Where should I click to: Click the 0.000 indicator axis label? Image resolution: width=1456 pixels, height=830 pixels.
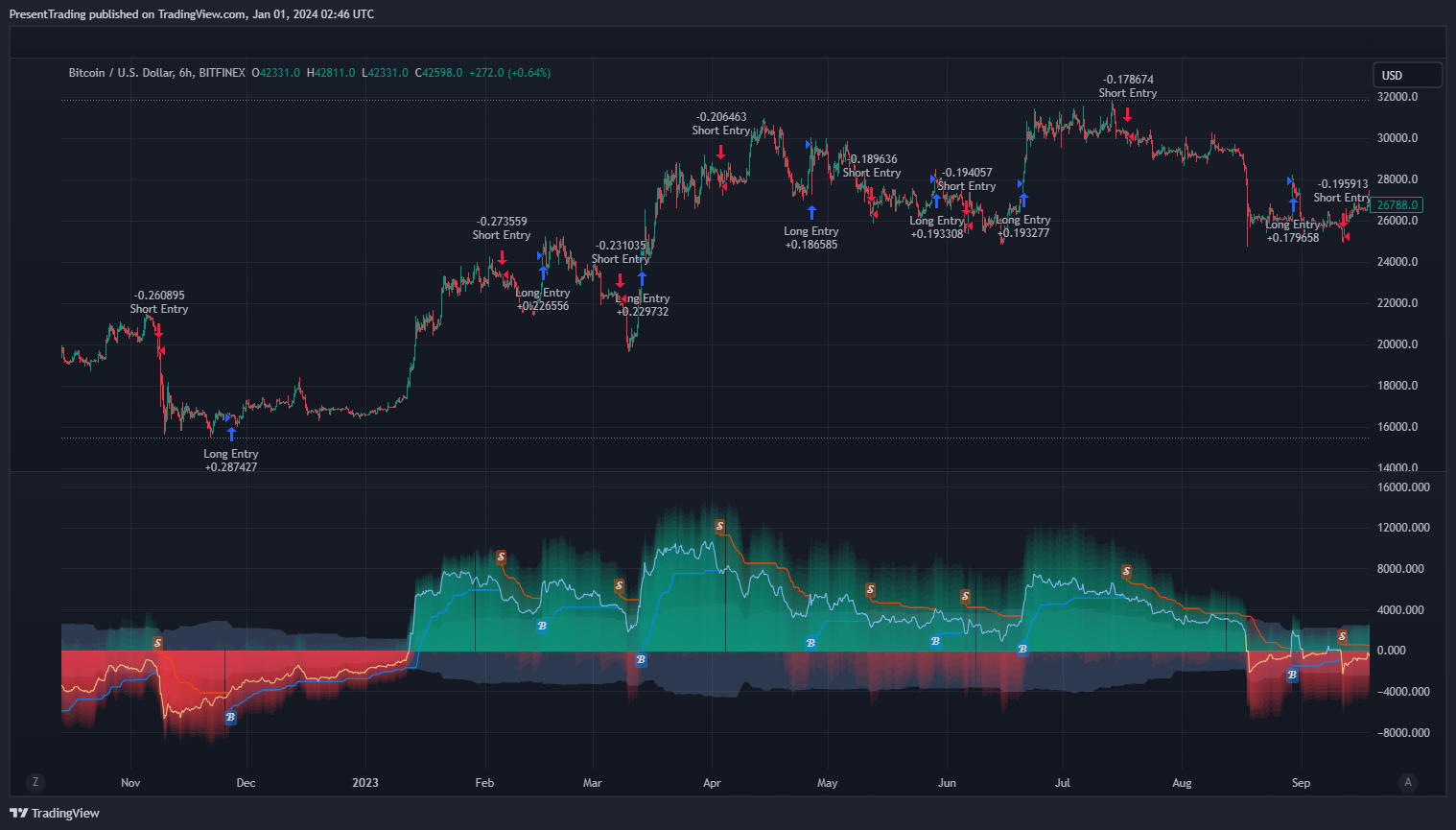point(1391,651)
